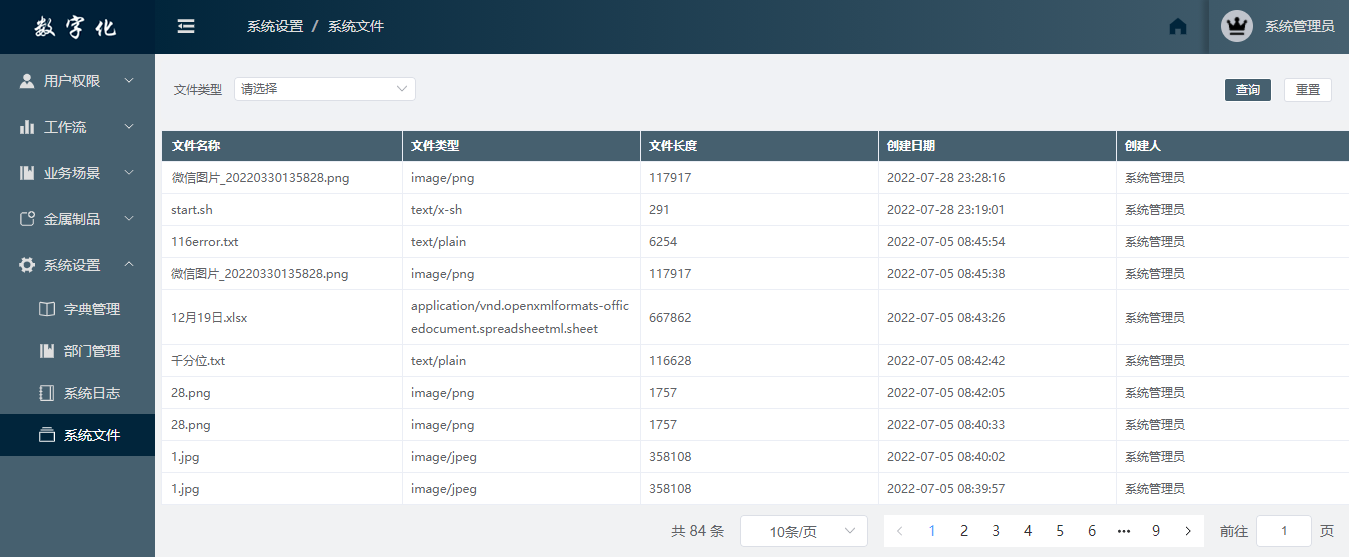Collapse the 系统设置 menu chevron
The width and height of the screenshot is (1349, 557).
pyautogui.click(x=129, y=265)
